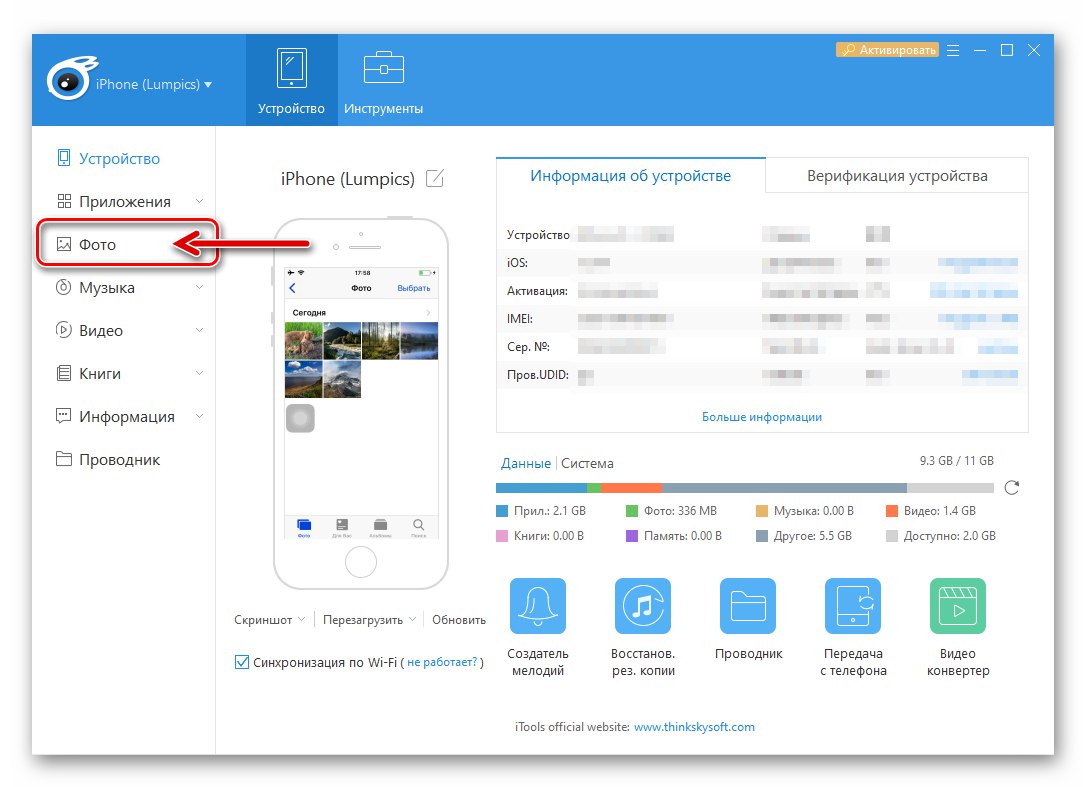
Task: Expand the Видео chevron
Action: coord(199,330)
